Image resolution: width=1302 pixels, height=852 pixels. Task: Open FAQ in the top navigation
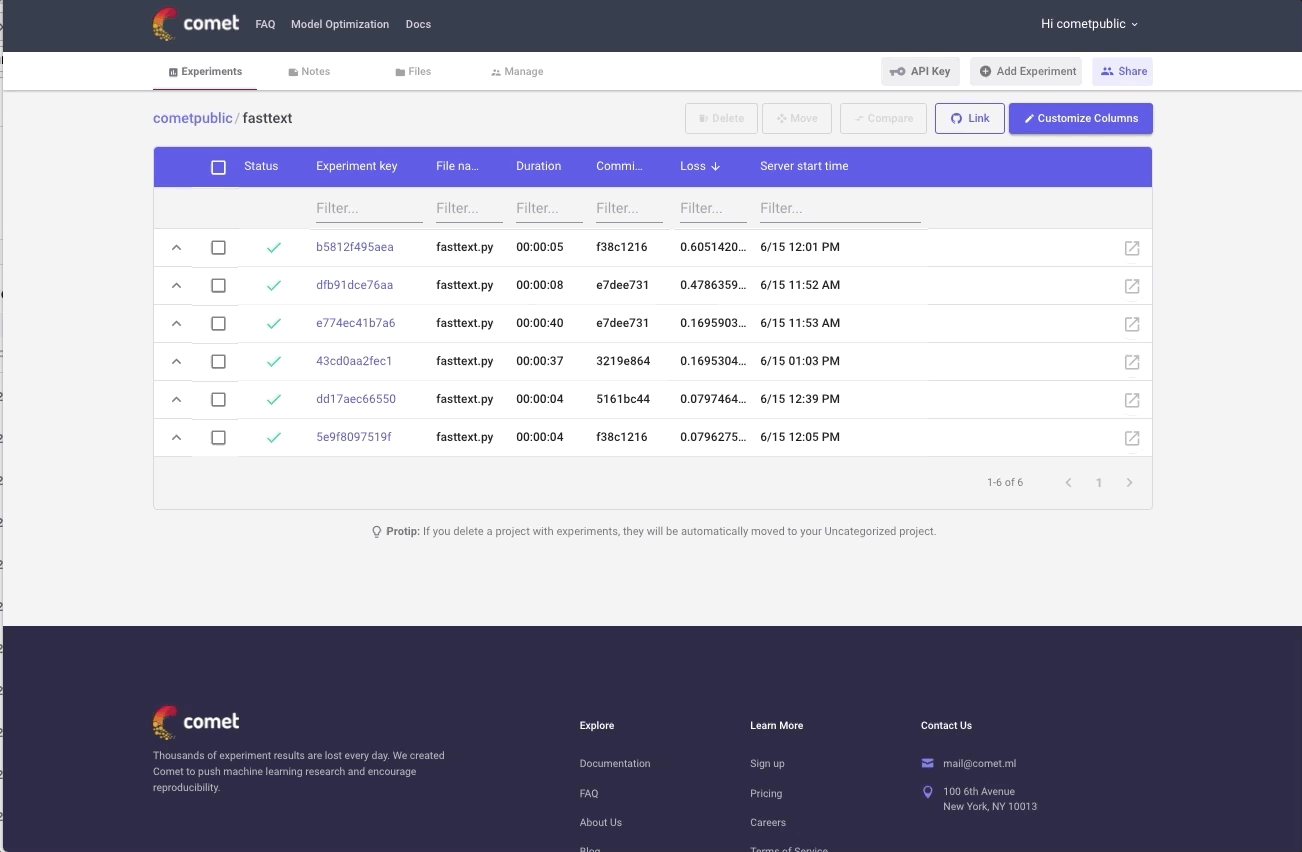(265, 24)
